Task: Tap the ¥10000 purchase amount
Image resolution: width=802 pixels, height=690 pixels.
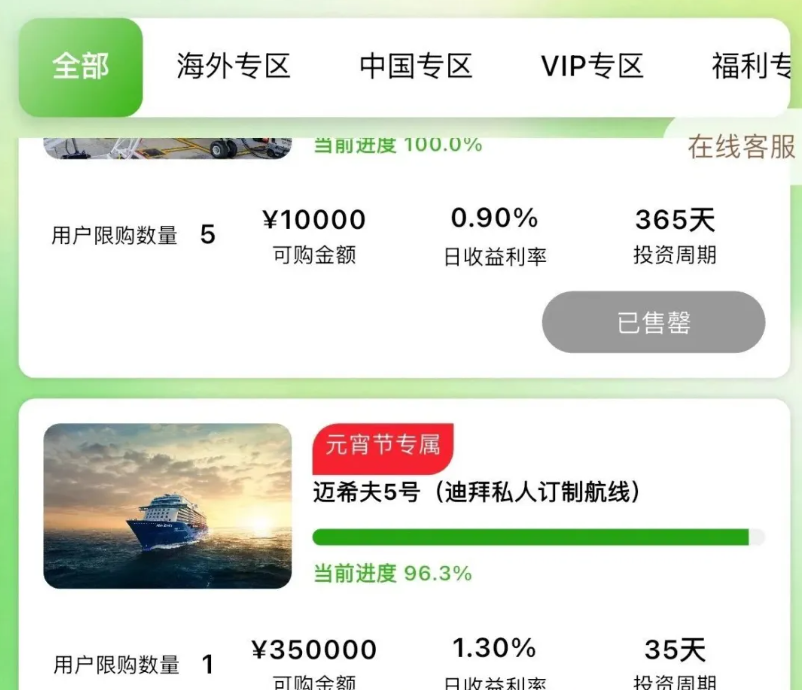Action: pyautogui.click(x=314, y=219)
